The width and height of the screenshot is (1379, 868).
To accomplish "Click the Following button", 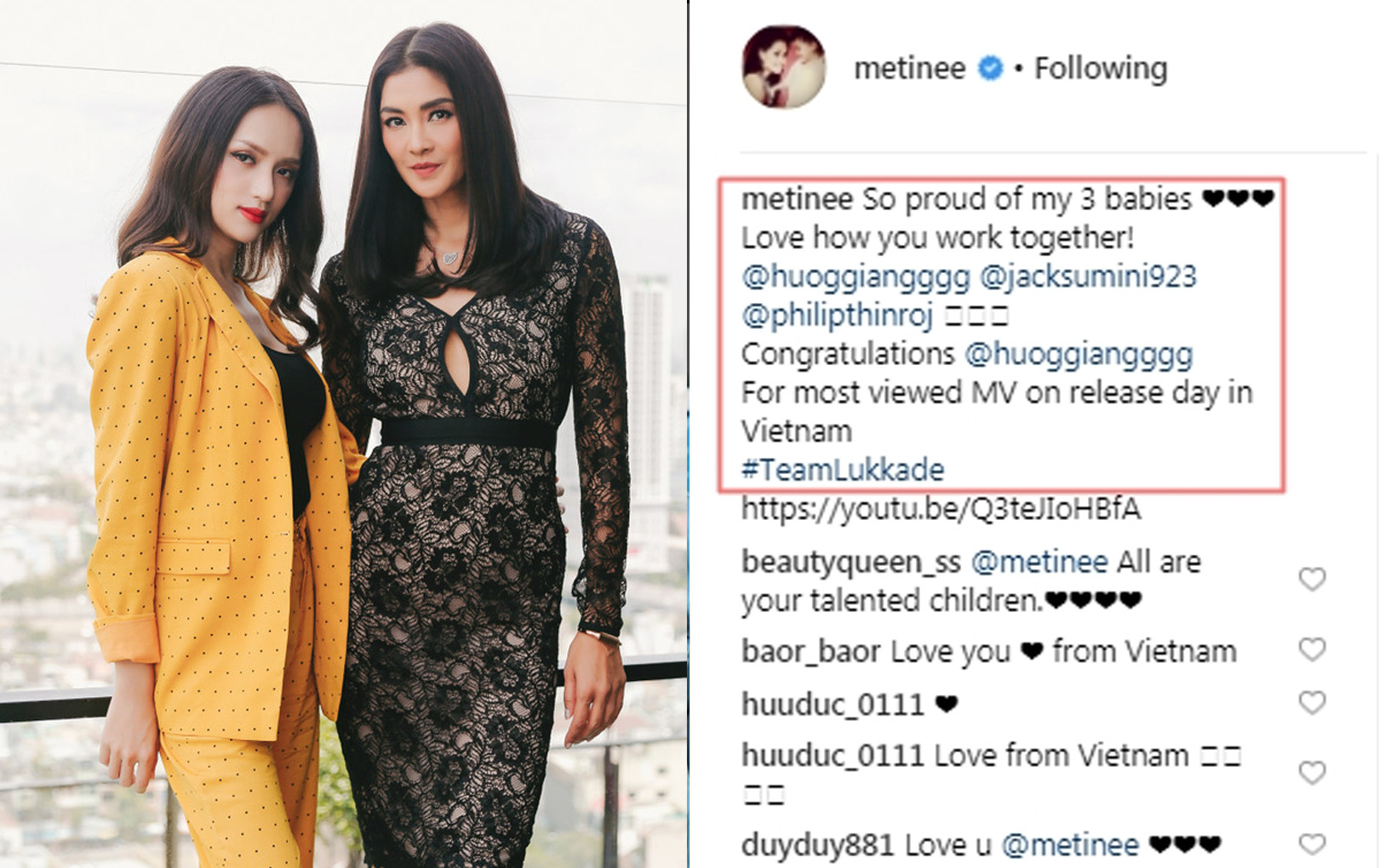I will pyautogui.click(x=1100, y=68).
